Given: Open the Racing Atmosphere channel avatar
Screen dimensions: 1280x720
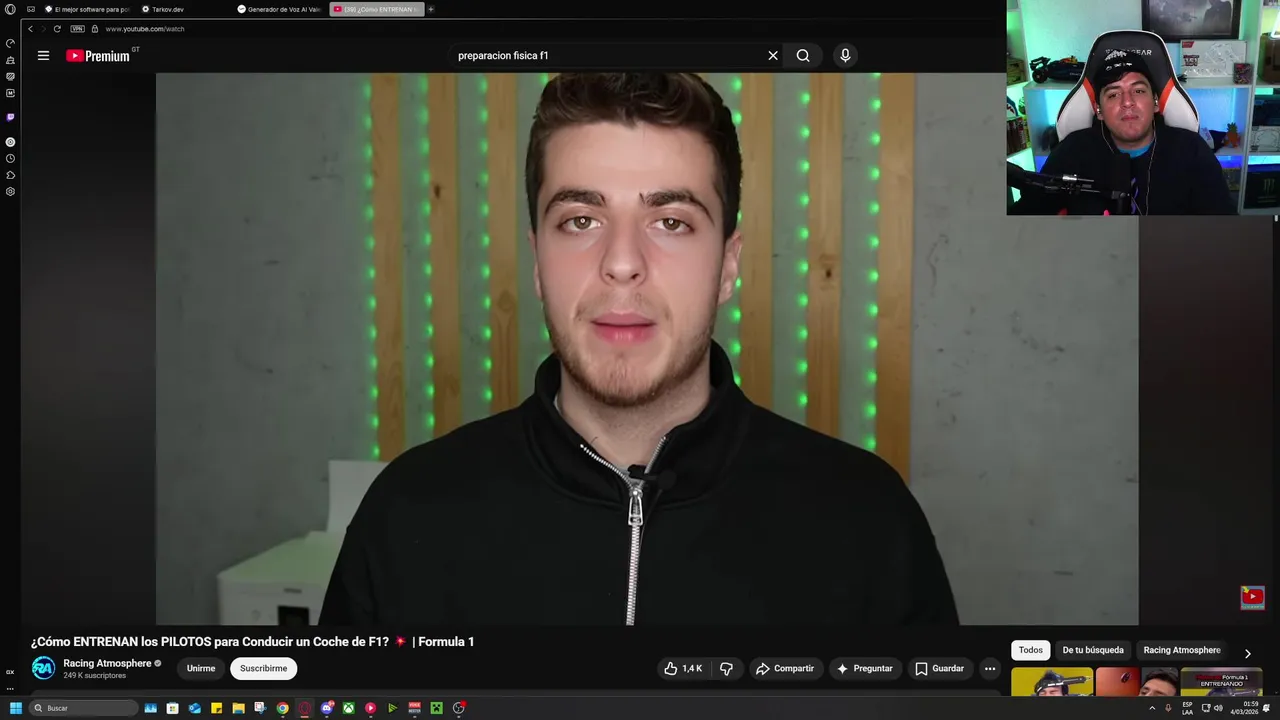Looking at the screenshot, I should pyautogui.click(x=43, y=668).
